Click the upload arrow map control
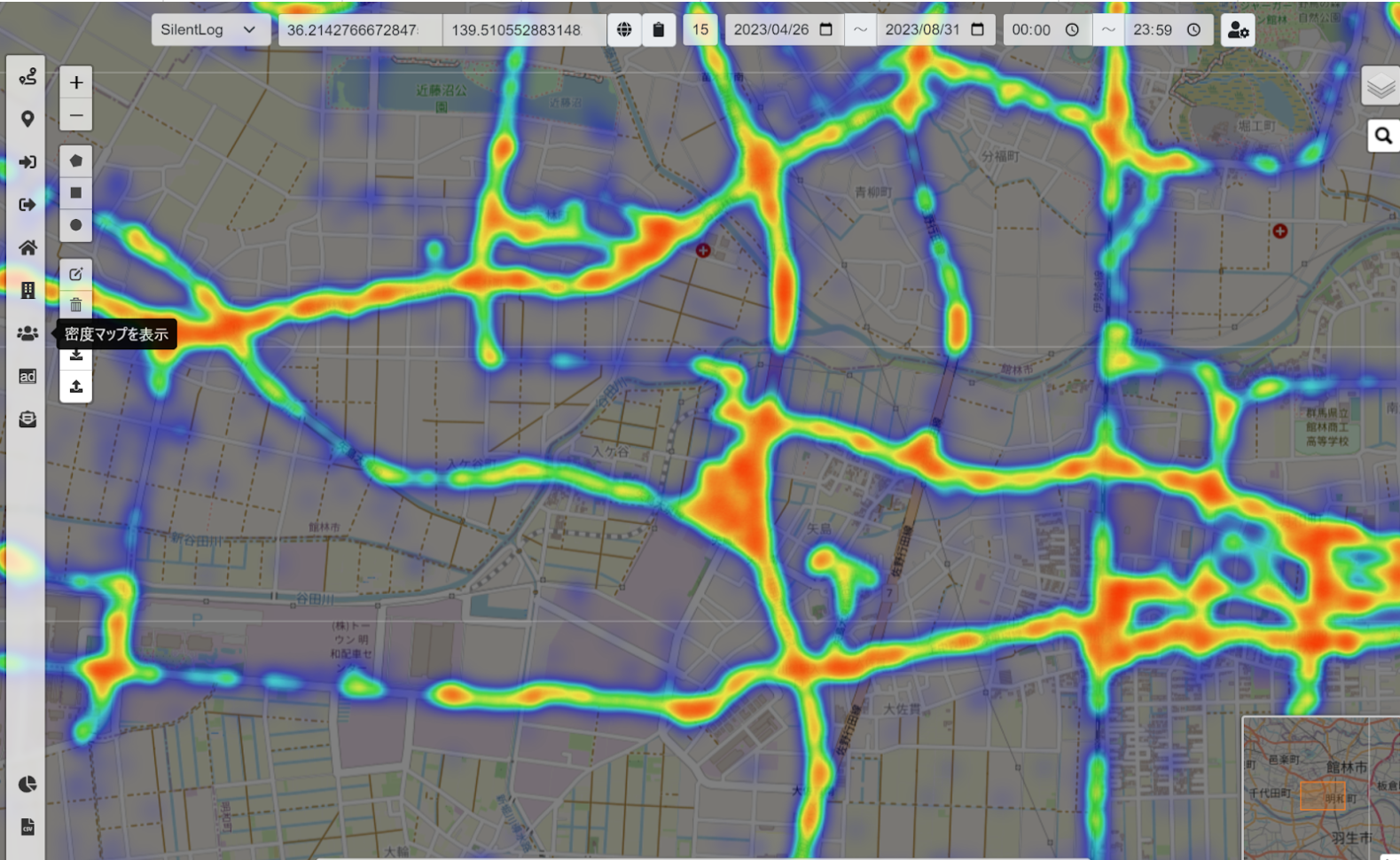Viewport: 1400px width, 860px height. coord(76,387)
